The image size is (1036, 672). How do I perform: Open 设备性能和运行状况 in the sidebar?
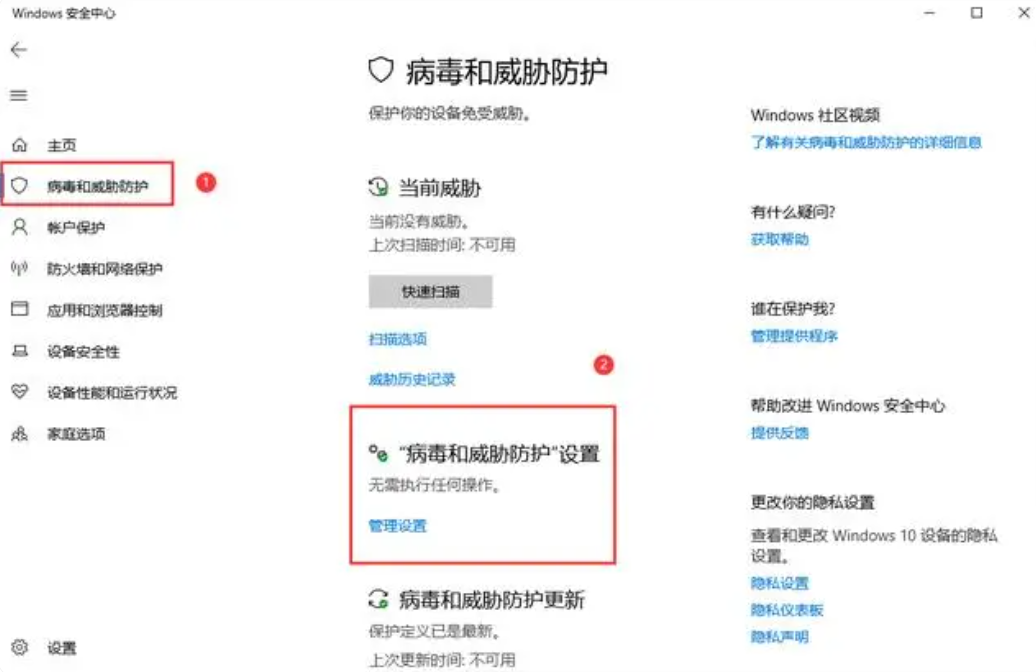pyautogui.click(x=112, y=392)
